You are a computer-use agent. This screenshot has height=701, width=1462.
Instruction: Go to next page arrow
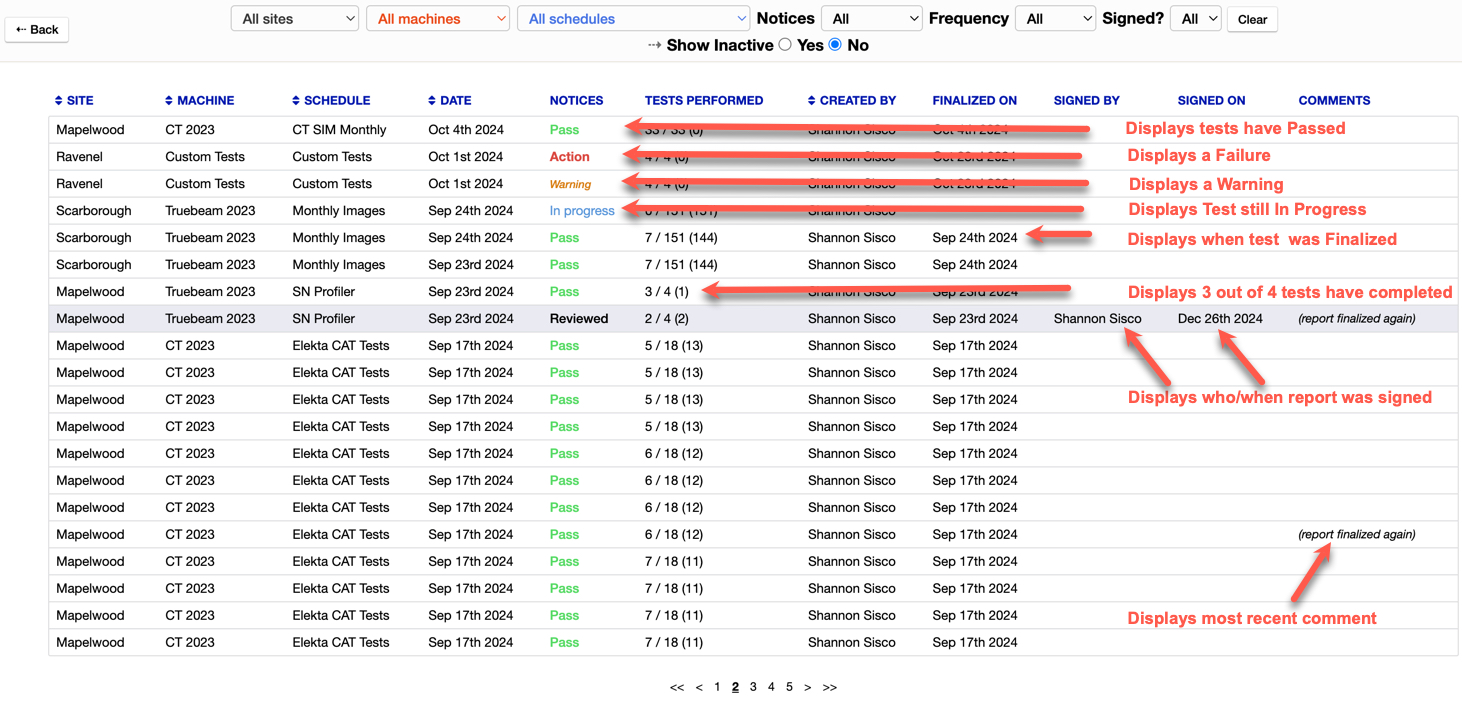[807, 687]
